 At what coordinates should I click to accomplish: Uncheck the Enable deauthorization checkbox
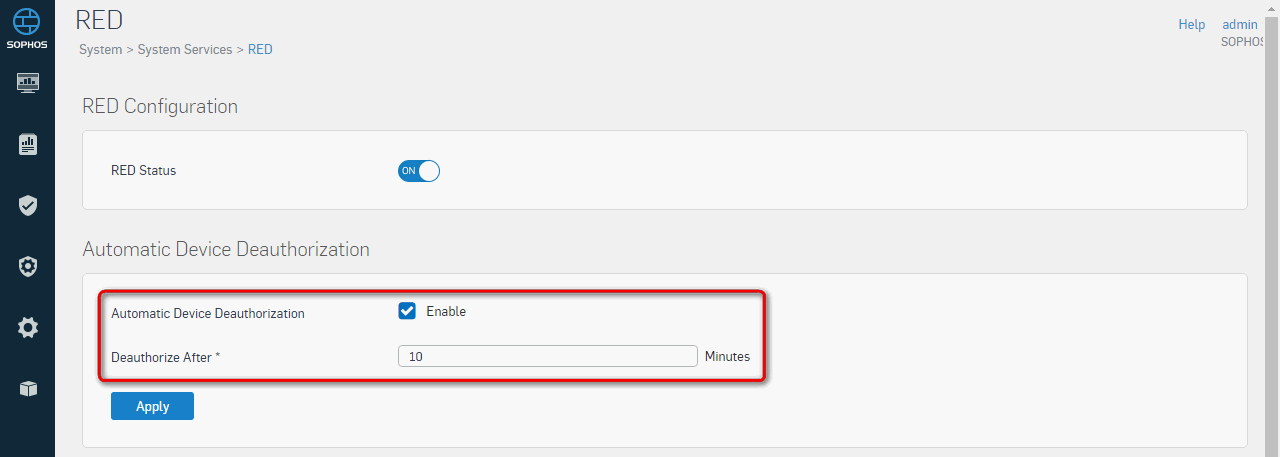[407, 311]
